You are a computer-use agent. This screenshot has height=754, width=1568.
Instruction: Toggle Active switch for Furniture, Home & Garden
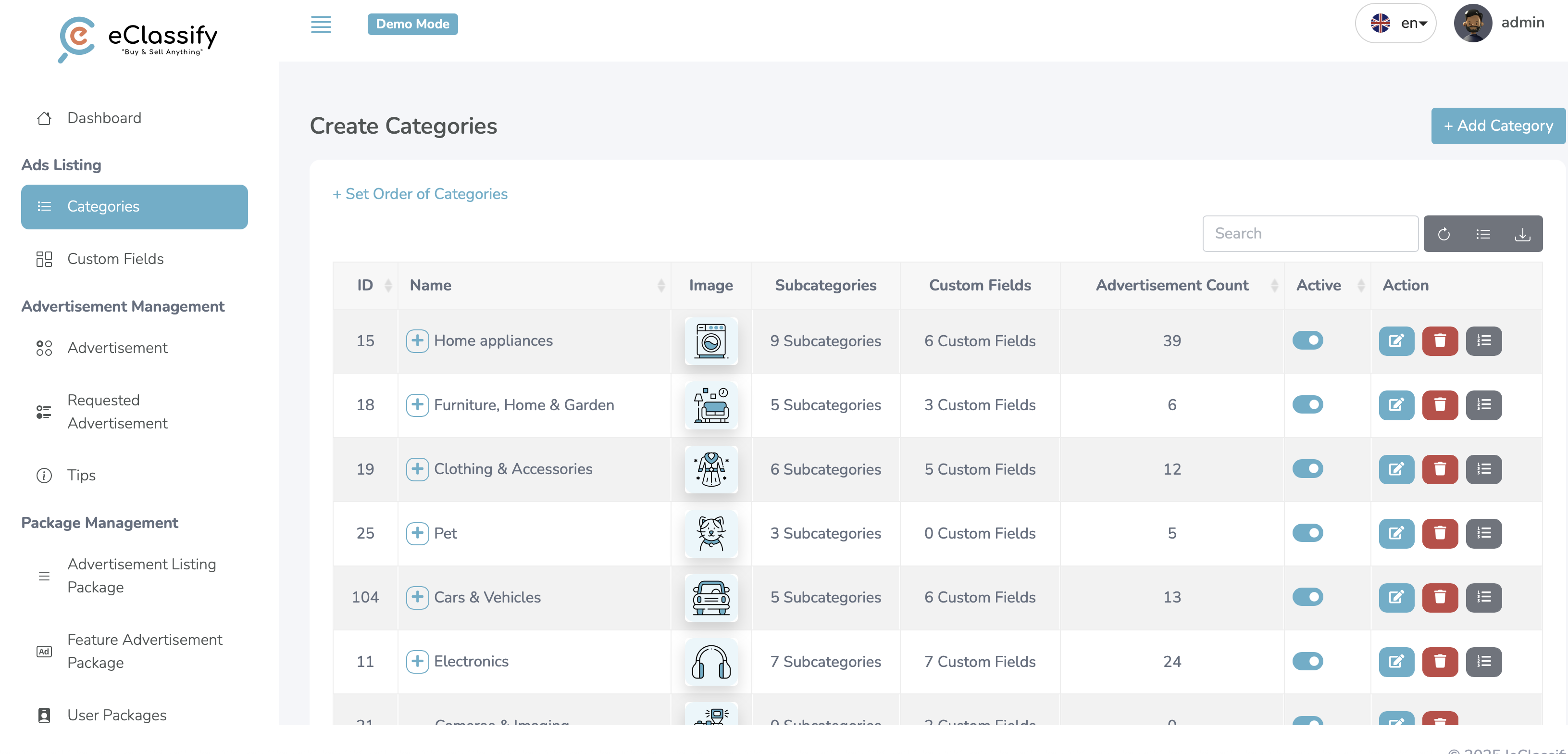click(x=1307, y=404)
